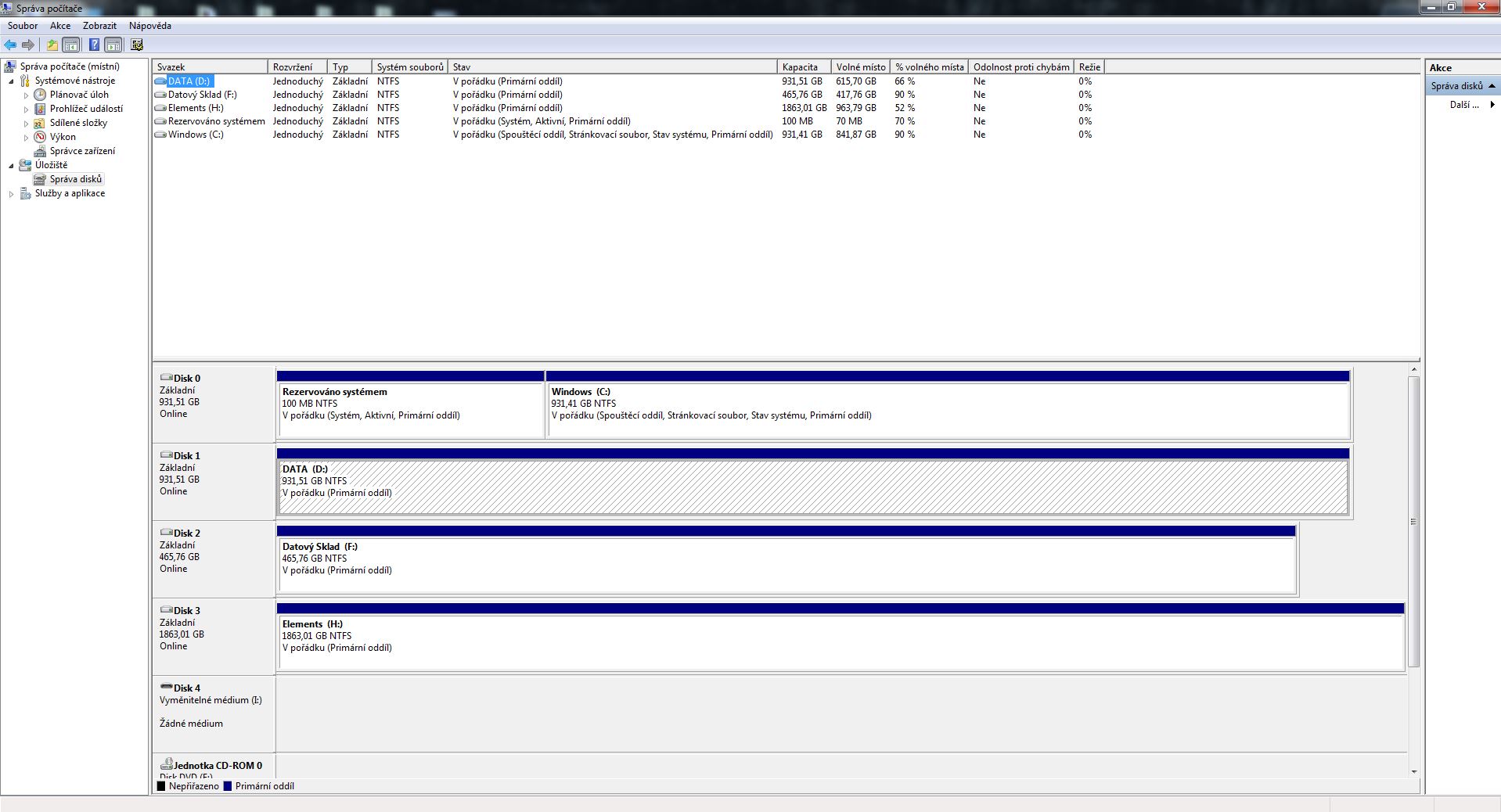Click the disk view vertical scrollbar thumb

[1413, 522]
